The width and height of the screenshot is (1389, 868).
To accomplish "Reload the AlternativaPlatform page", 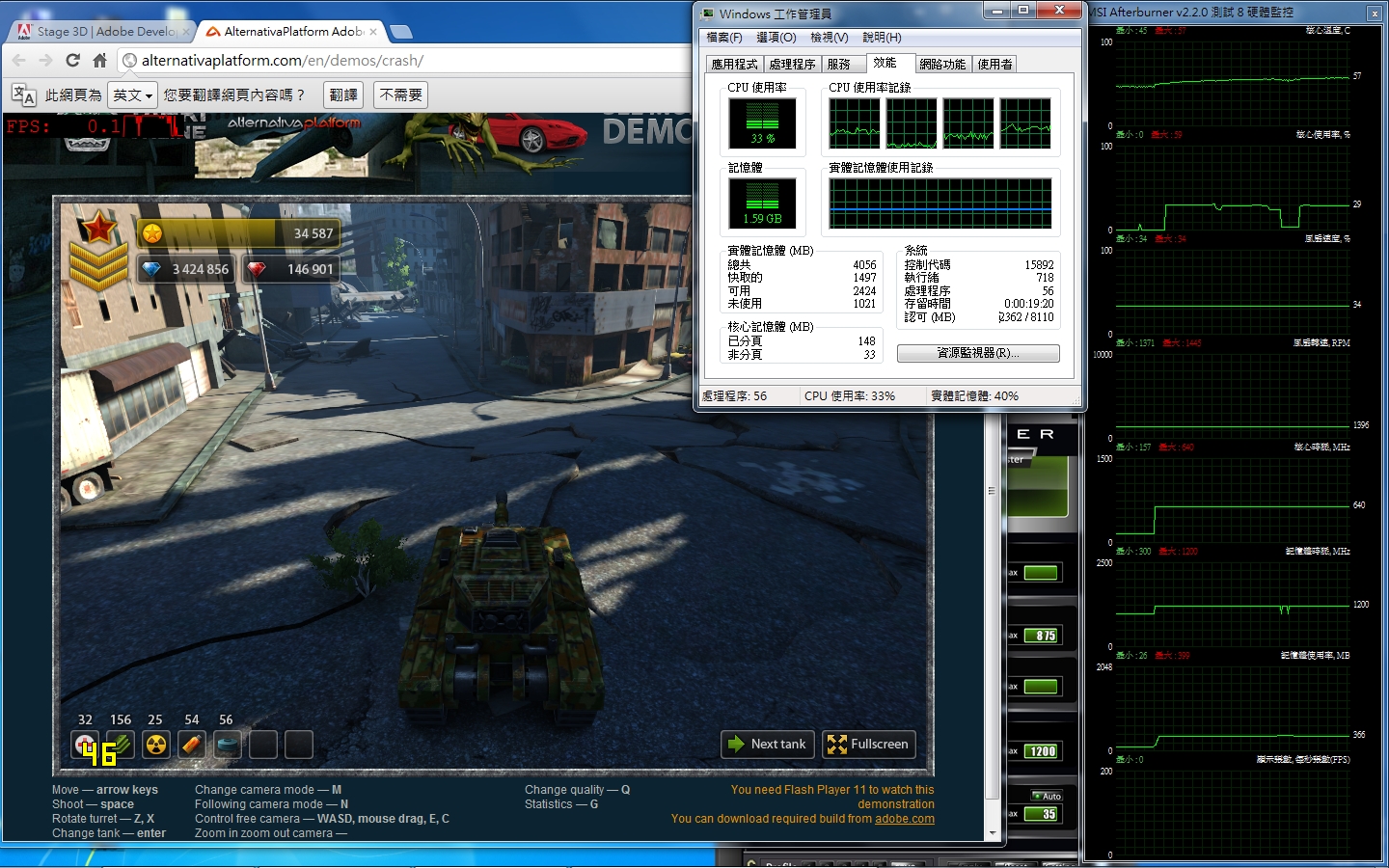I will click(72, 60).
